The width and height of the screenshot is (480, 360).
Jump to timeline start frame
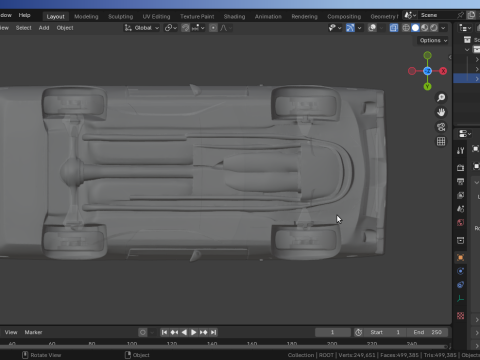164,332
